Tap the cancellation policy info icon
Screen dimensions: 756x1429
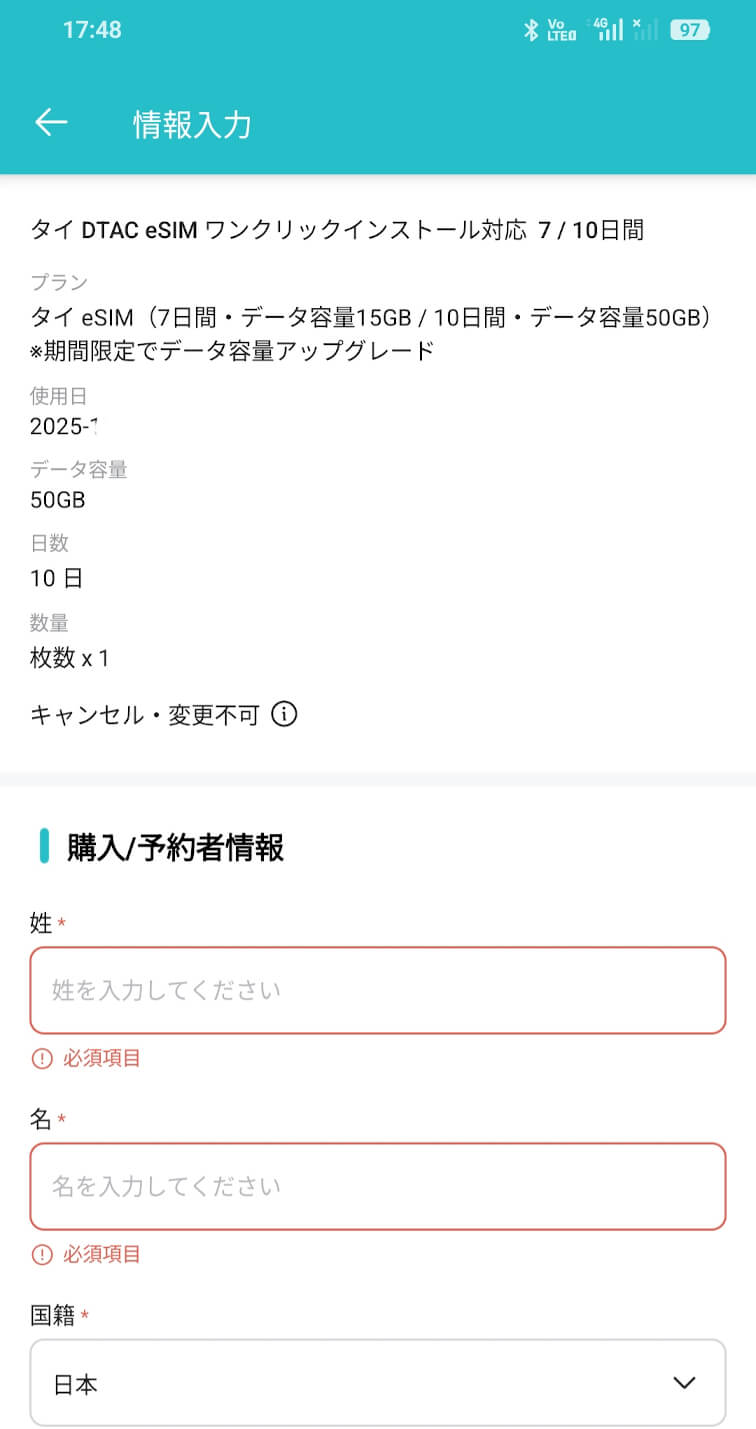pos(285,715)
